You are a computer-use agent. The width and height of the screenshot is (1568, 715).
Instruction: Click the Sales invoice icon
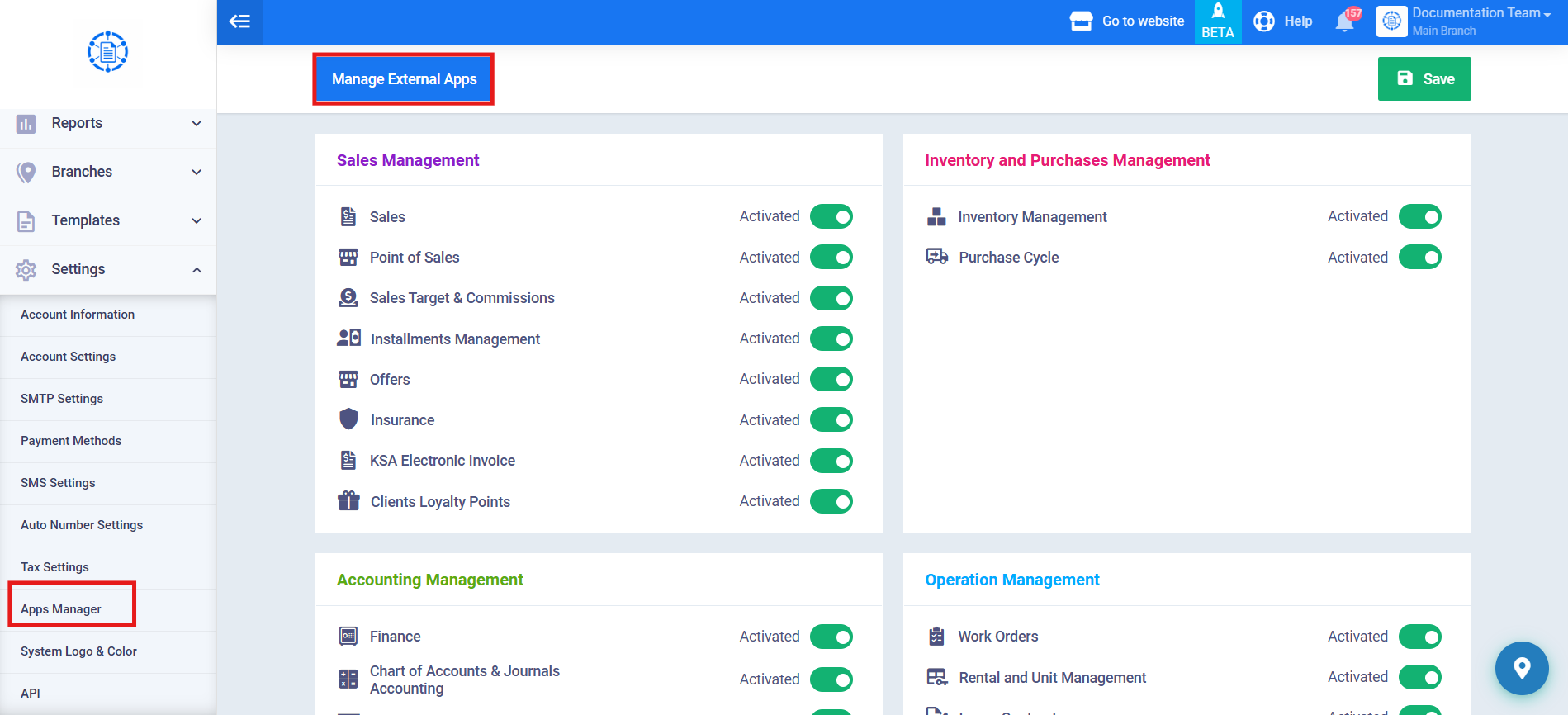[x=348, y=217]
